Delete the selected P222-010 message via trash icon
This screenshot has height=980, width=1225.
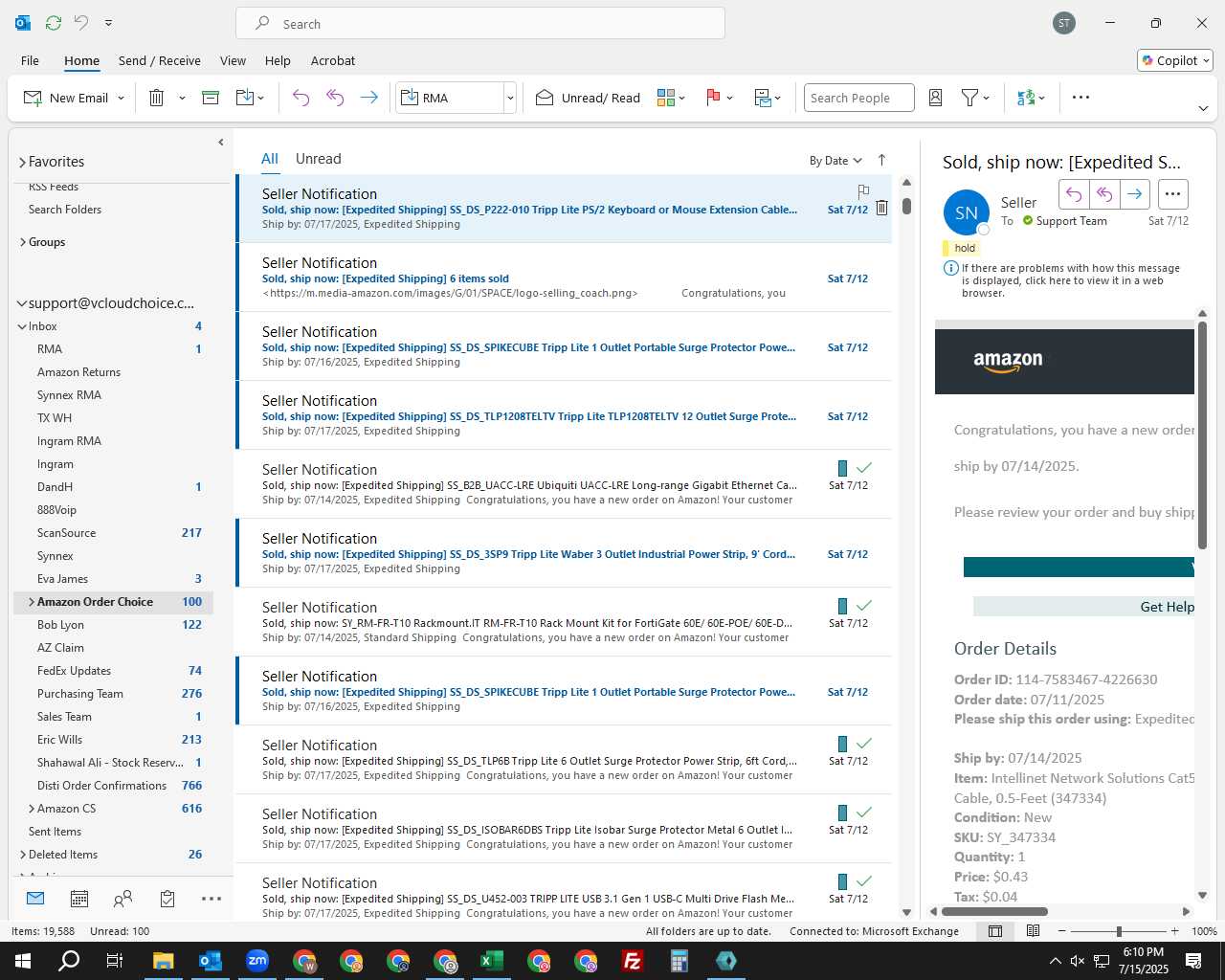[882, 208]
